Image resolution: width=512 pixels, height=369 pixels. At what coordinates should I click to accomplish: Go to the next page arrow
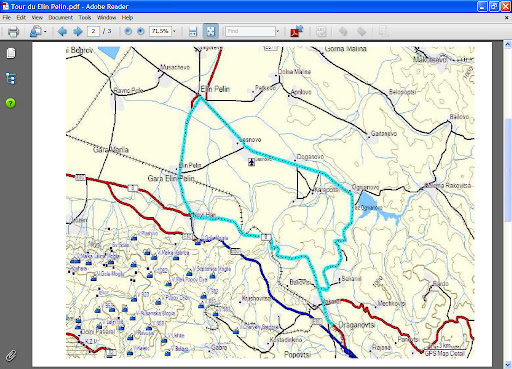pos(78,31)
